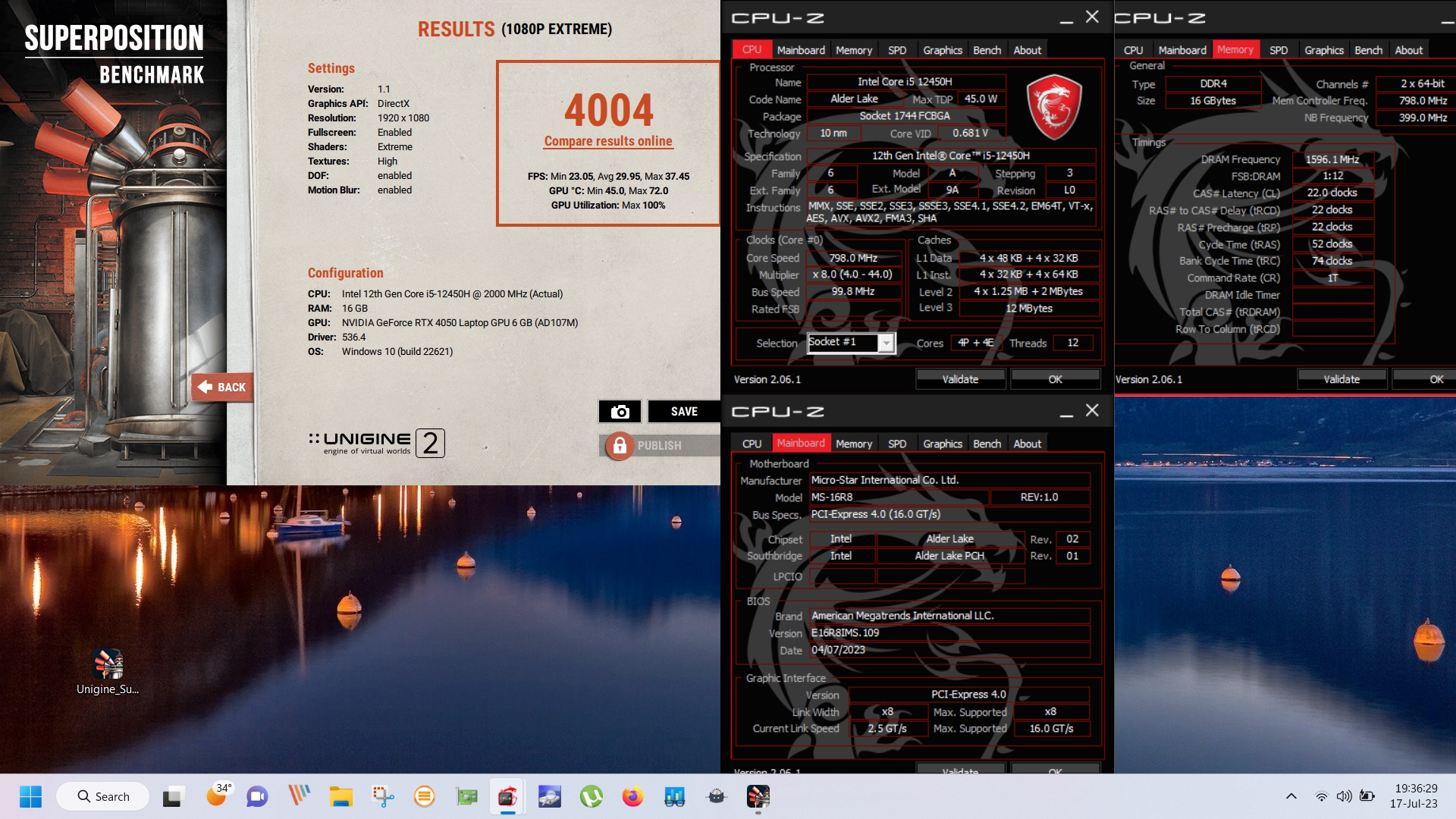Select SPD tab in the CPU-Z Memory window
This screenshot has width=1456, height=819.
point(1279,50)
